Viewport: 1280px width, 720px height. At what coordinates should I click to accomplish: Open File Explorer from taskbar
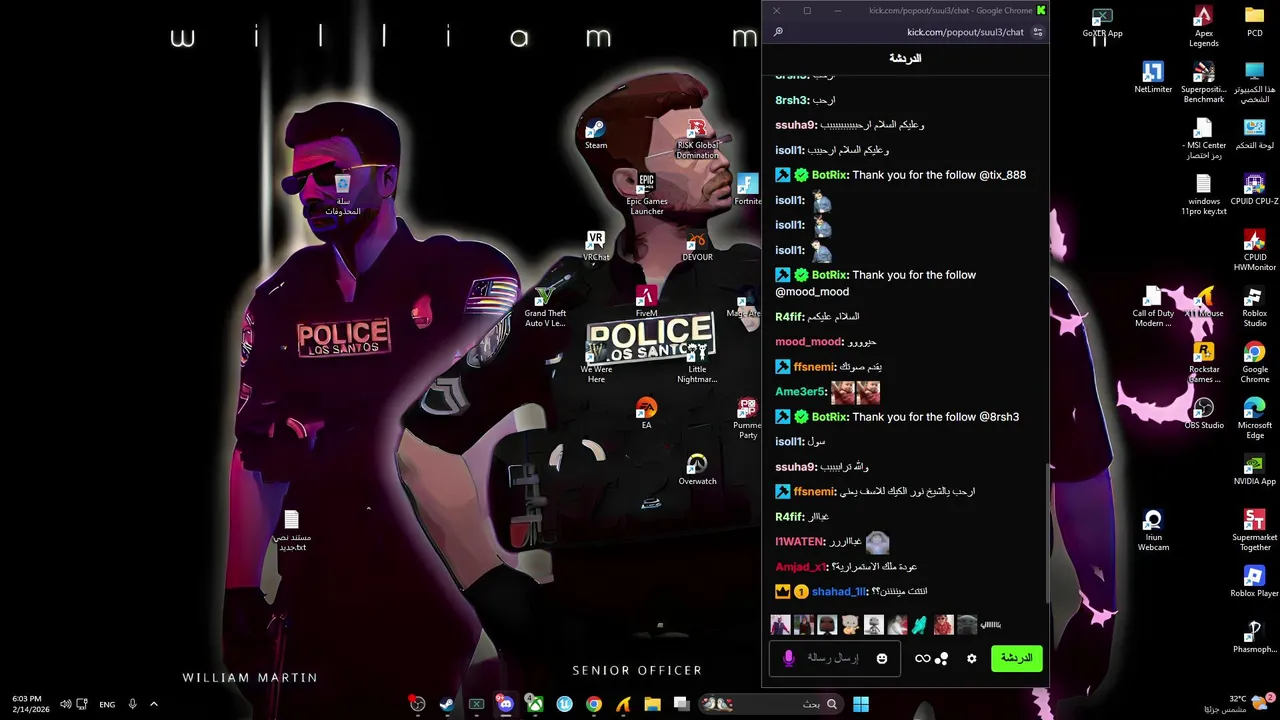point(652,704)
